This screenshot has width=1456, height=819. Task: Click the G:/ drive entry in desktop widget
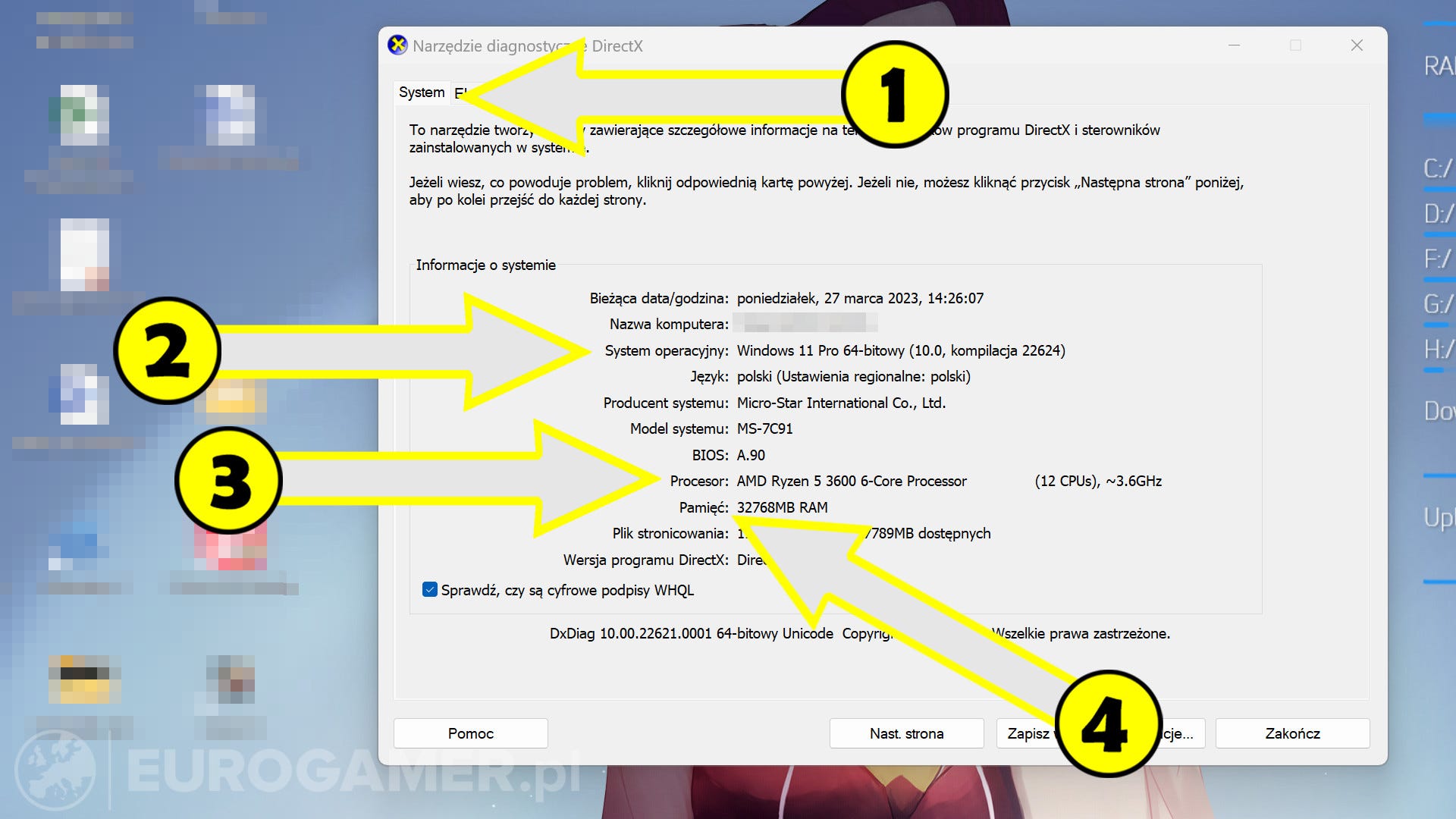1439,304
